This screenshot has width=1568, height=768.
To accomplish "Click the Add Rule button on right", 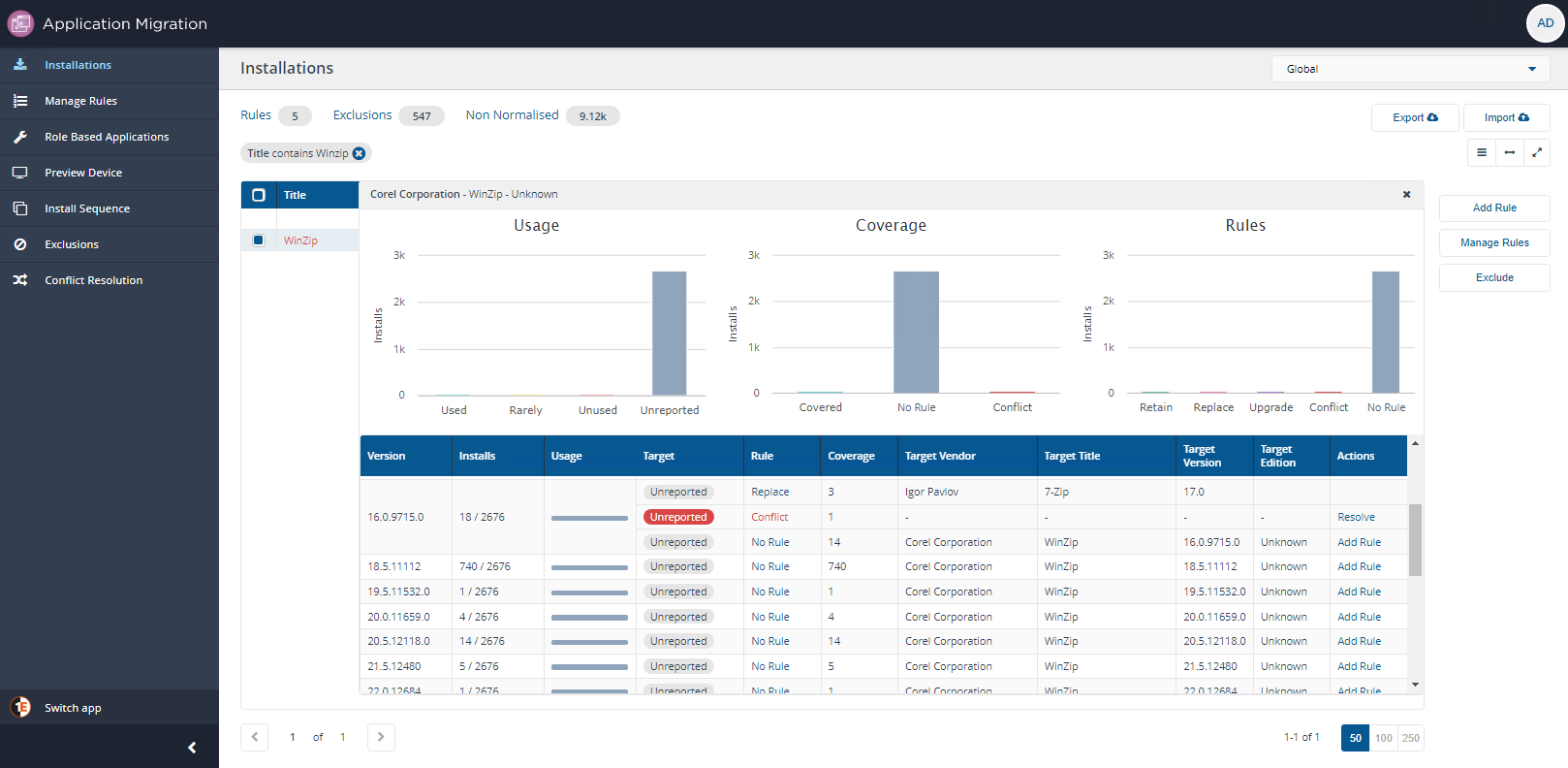I will pyautogui.click(x=1494, y=208).
